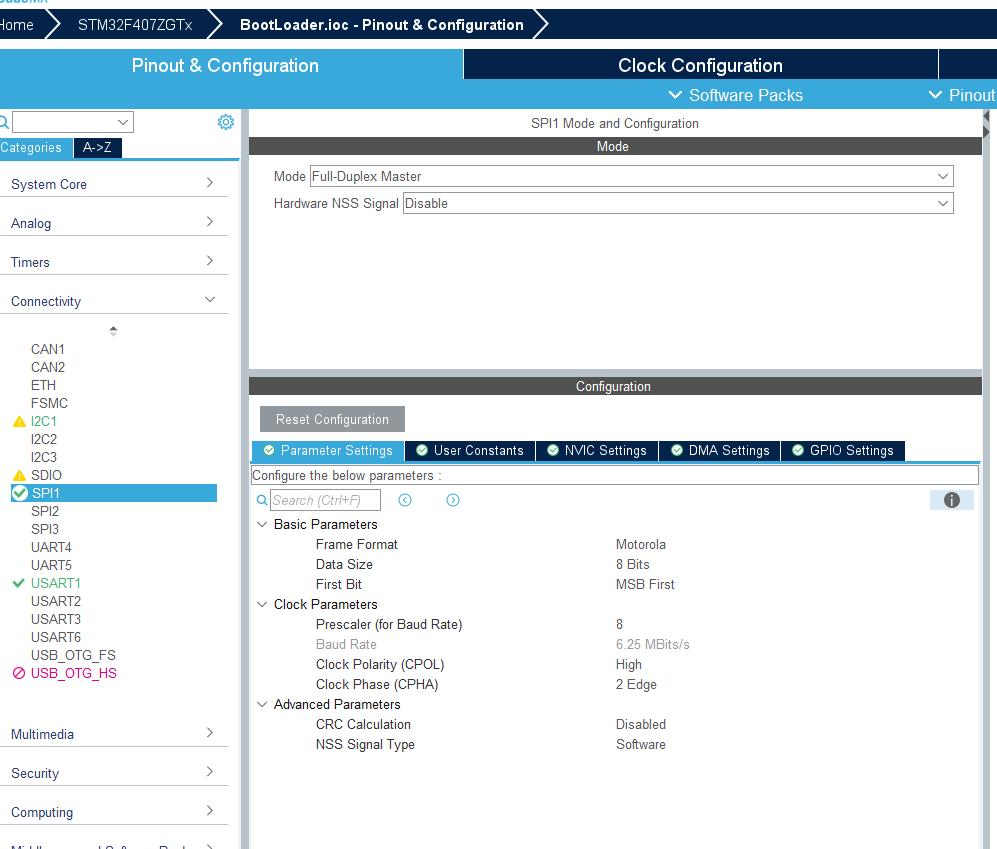
Task: Open the Hardware NSS Signal dropdown
Action: tap(678, 204)
